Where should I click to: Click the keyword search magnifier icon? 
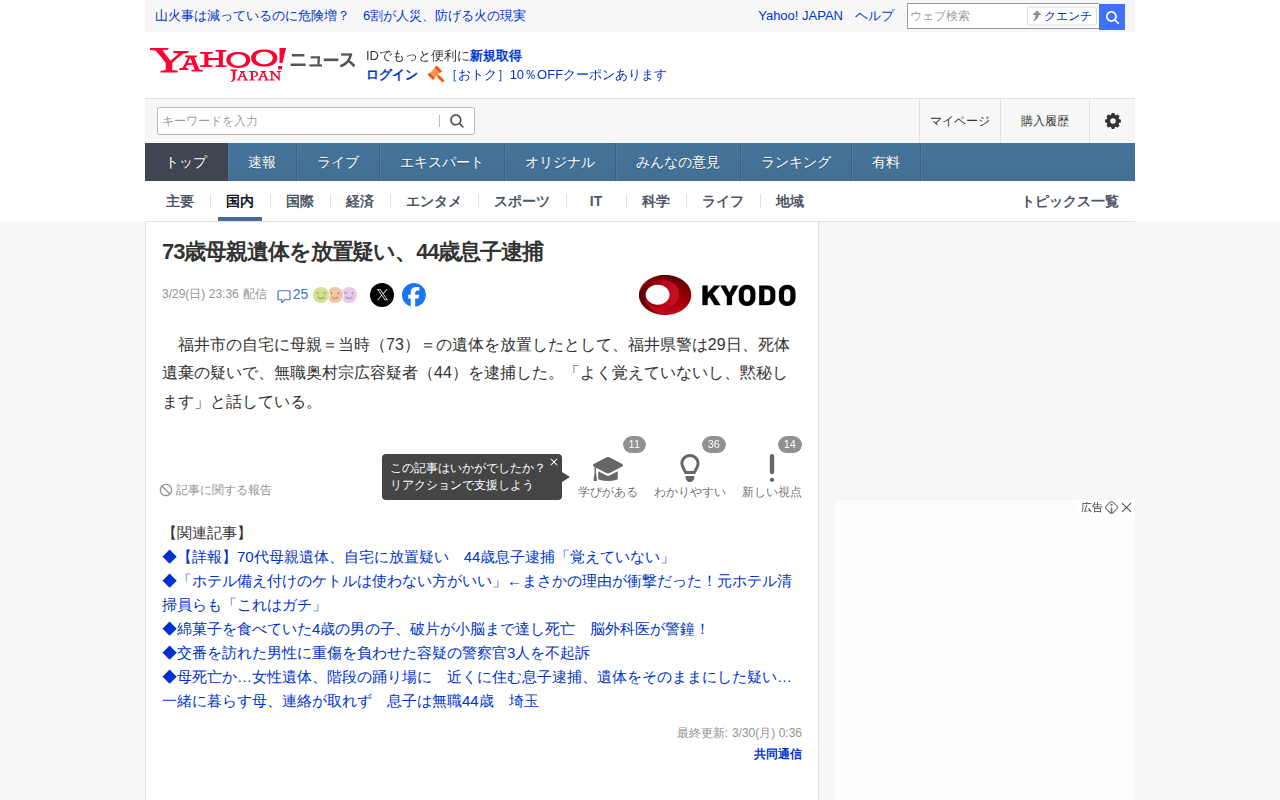(457, 121)
